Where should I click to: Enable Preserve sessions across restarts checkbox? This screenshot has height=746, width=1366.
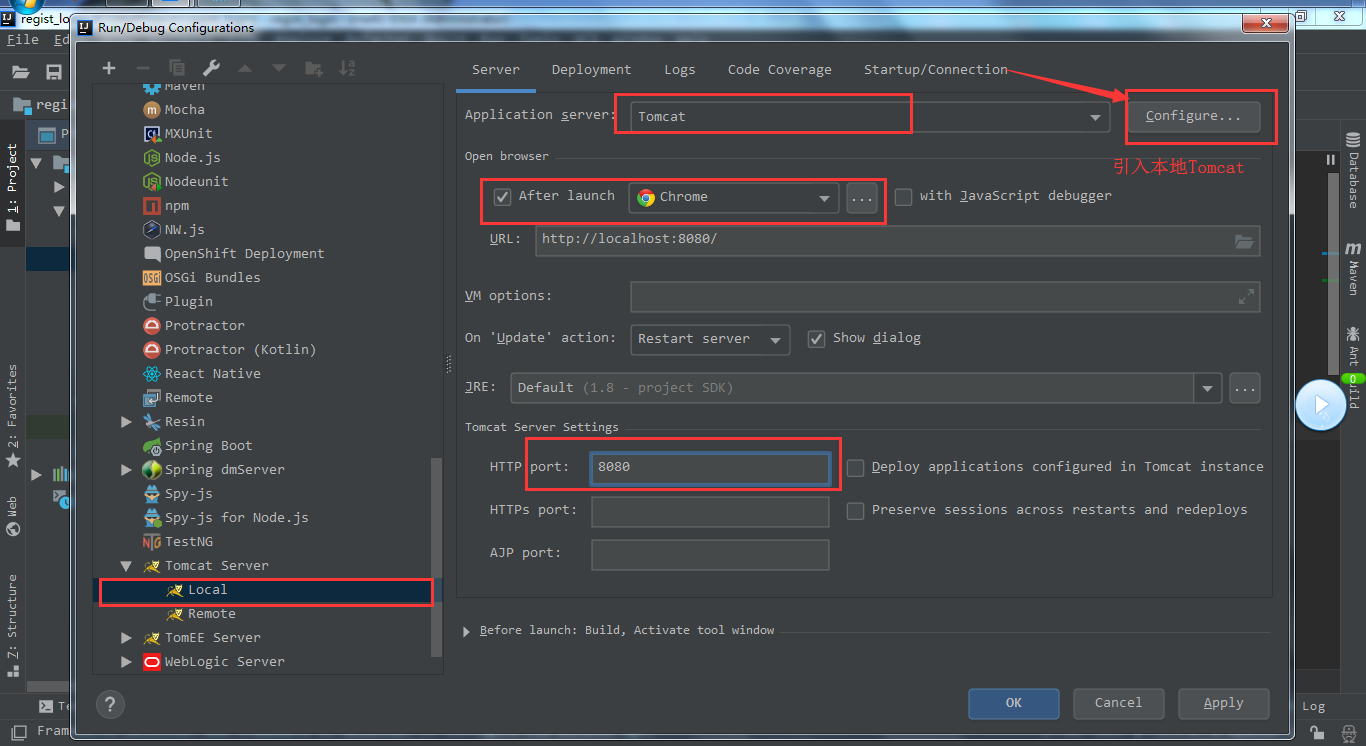pyautogui.click(x=855, y=511)
